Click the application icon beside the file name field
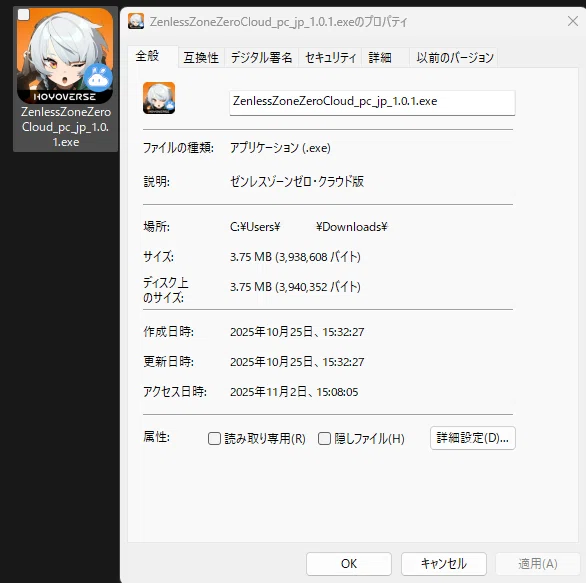 [159, 98]
